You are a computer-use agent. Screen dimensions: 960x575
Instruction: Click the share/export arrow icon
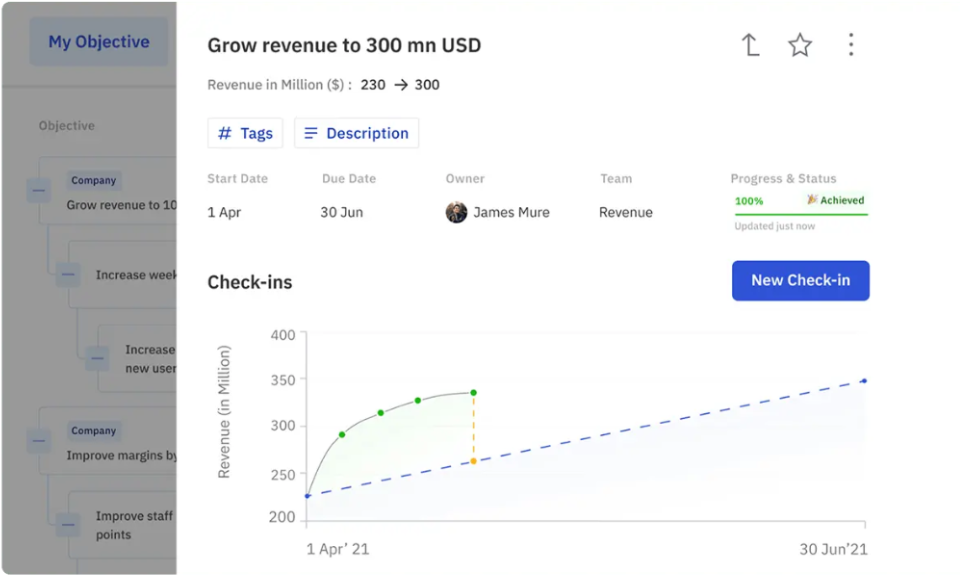[x=751, y=45]
